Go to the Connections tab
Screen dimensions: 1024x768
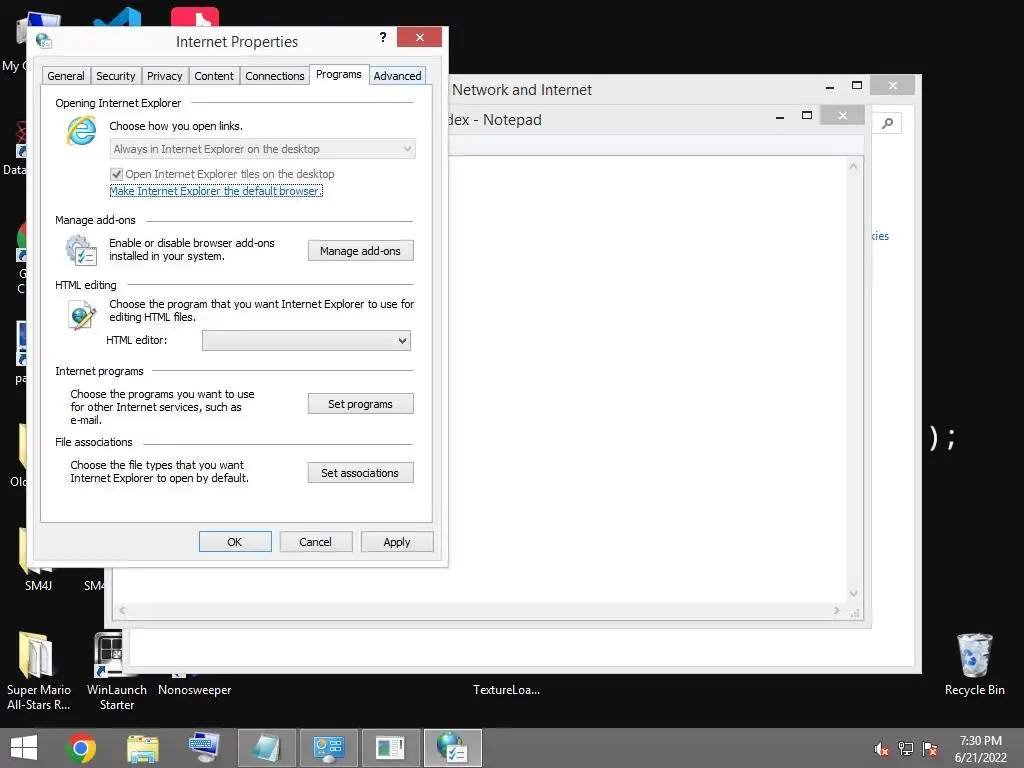275,76
